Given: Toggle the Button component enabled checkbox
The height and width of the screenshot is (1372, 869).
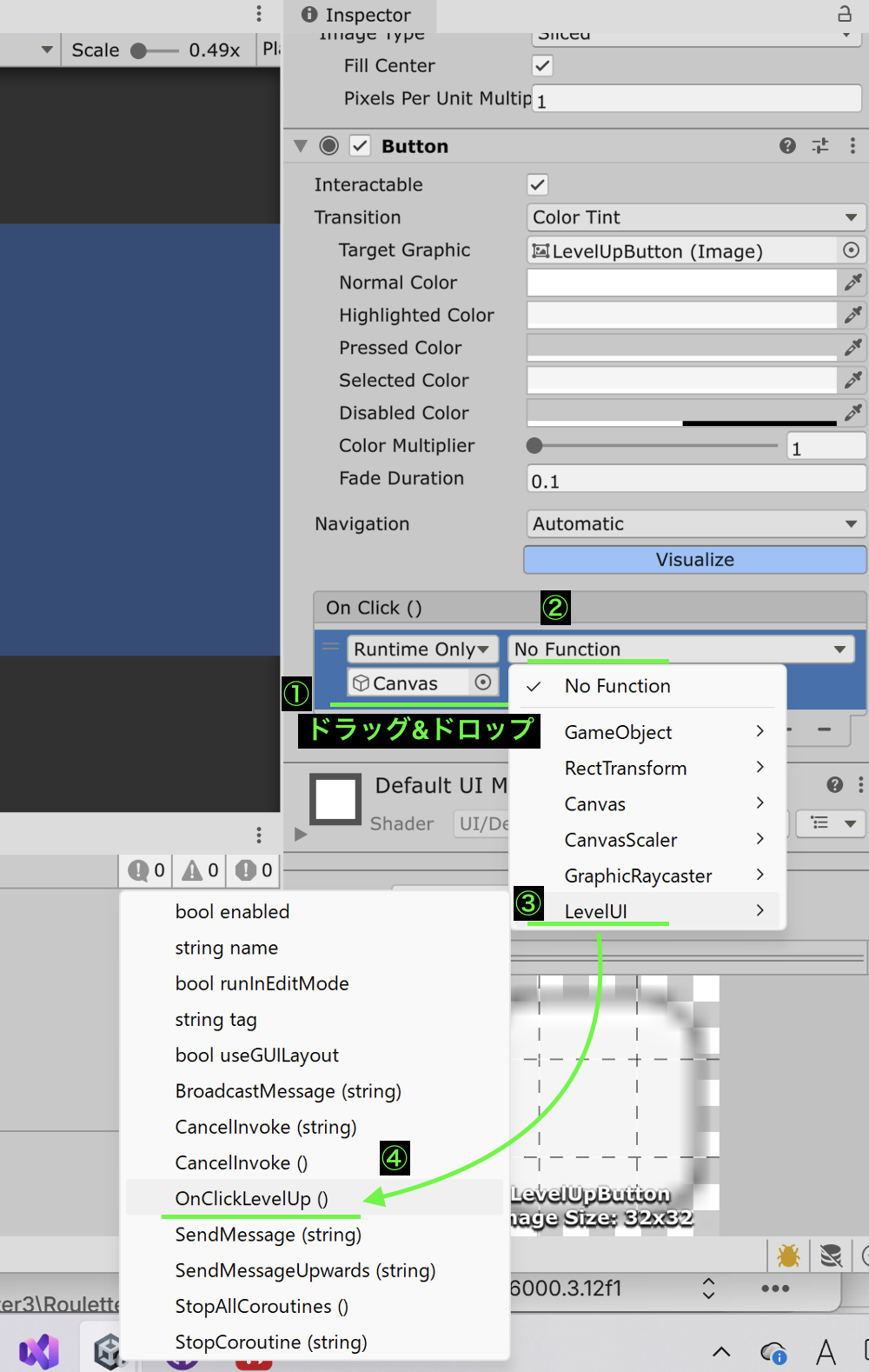Looking at the screenshot, I should pyautogui.click(x=360, y=146).
